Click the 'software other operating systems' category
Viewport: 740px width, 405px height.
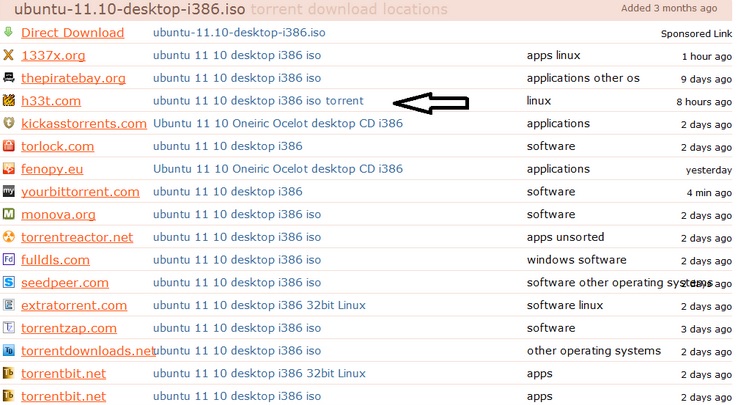(619, 283)
